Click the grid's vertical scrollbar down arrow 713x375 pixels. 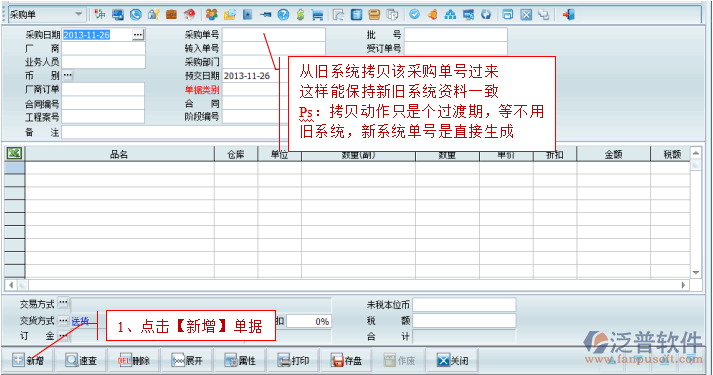point(696,273)
